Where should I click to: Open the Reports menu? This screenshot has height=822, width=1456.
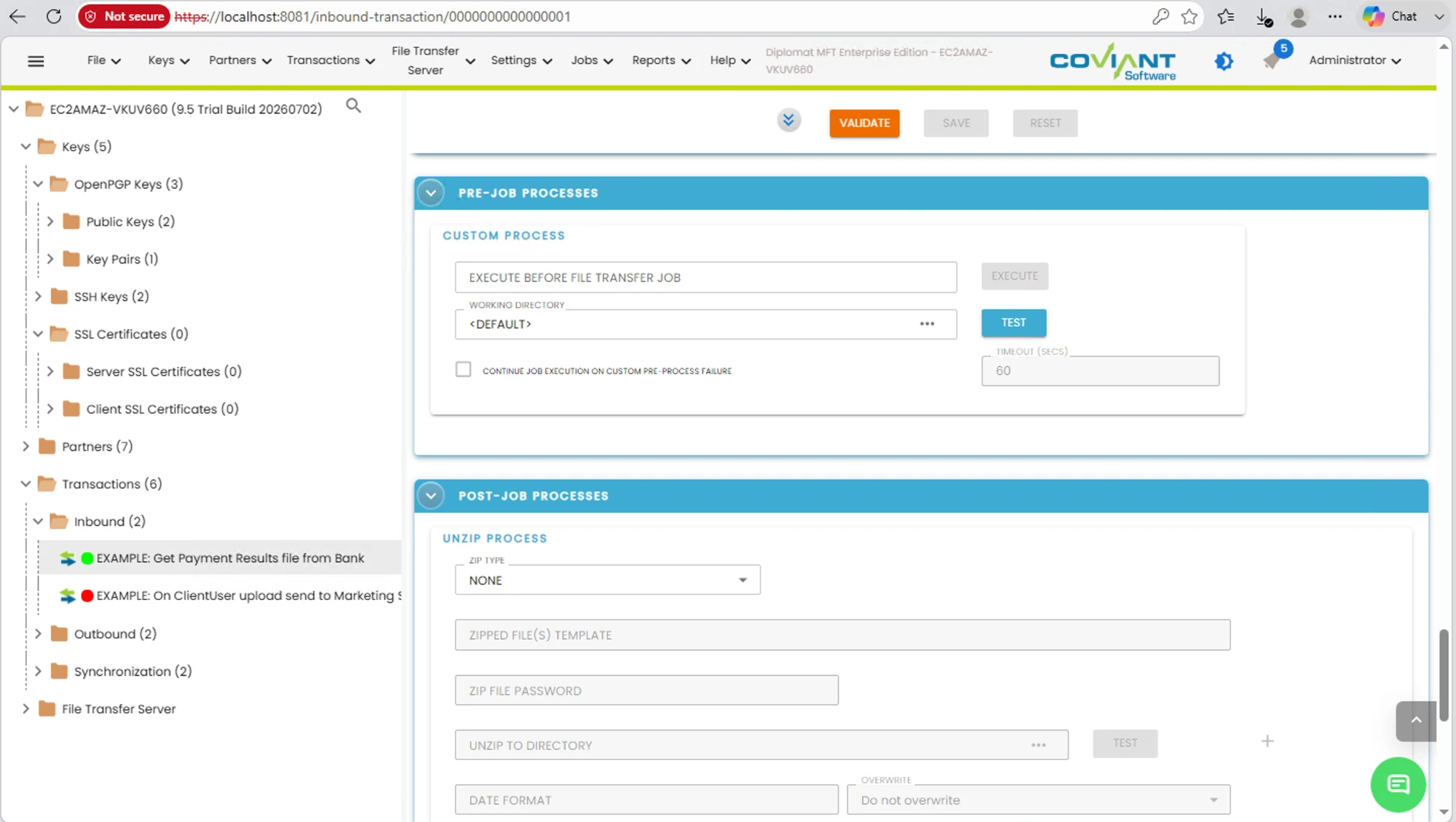[x=660, y=60]
